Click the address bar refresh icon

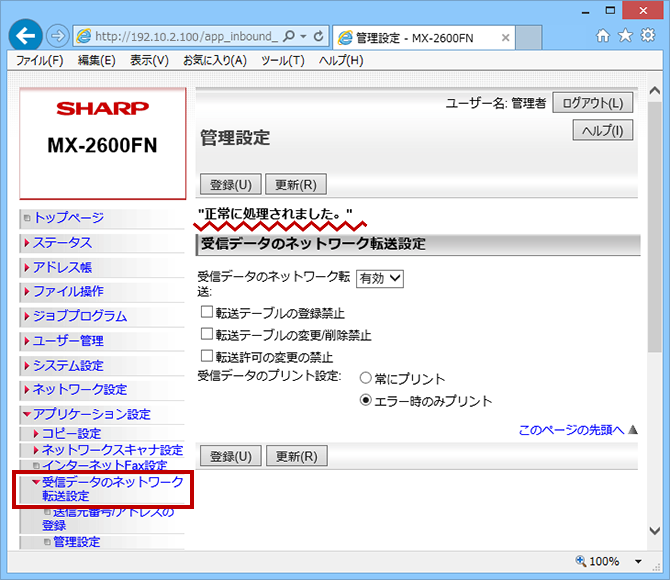tap(319, 37)
